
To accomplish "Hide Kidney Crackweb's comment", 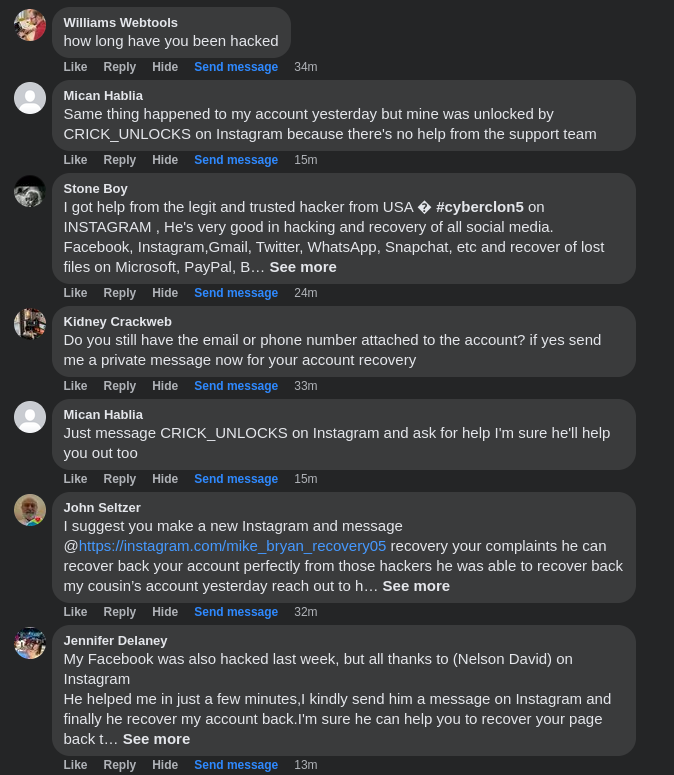I will click(165, 386).
